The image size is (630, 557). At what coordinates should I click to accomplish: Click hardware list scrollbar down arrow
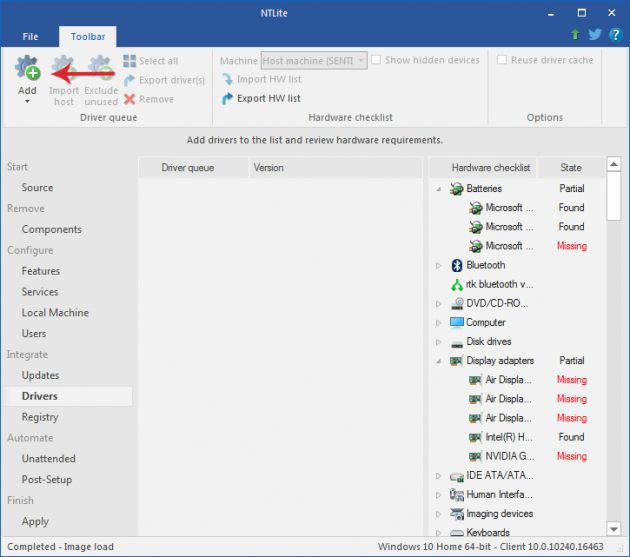(614, 529)
